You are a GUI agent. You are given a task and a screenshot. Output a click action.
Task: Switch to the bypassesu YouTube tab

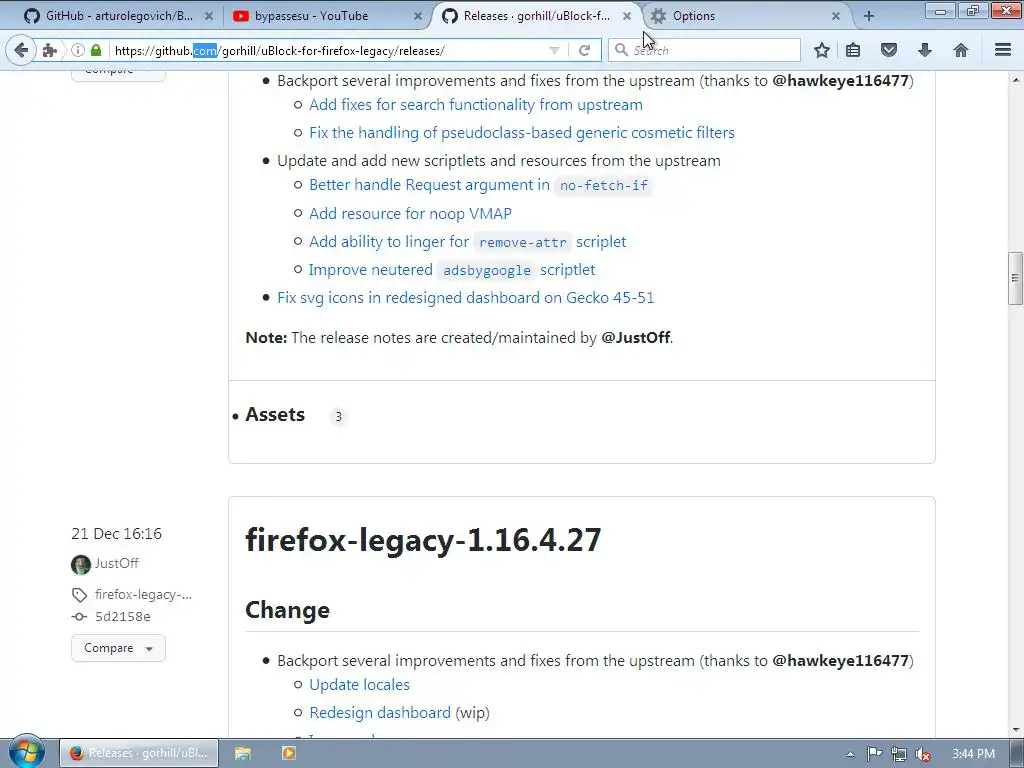click(x=327, y=16)
